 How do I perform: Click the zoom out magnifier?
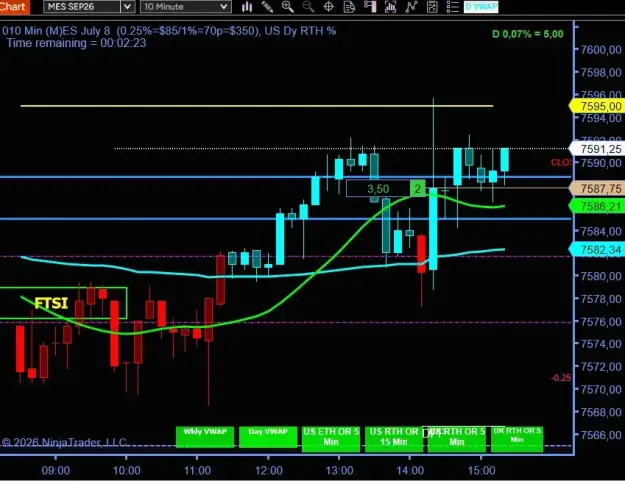point(308,7)
